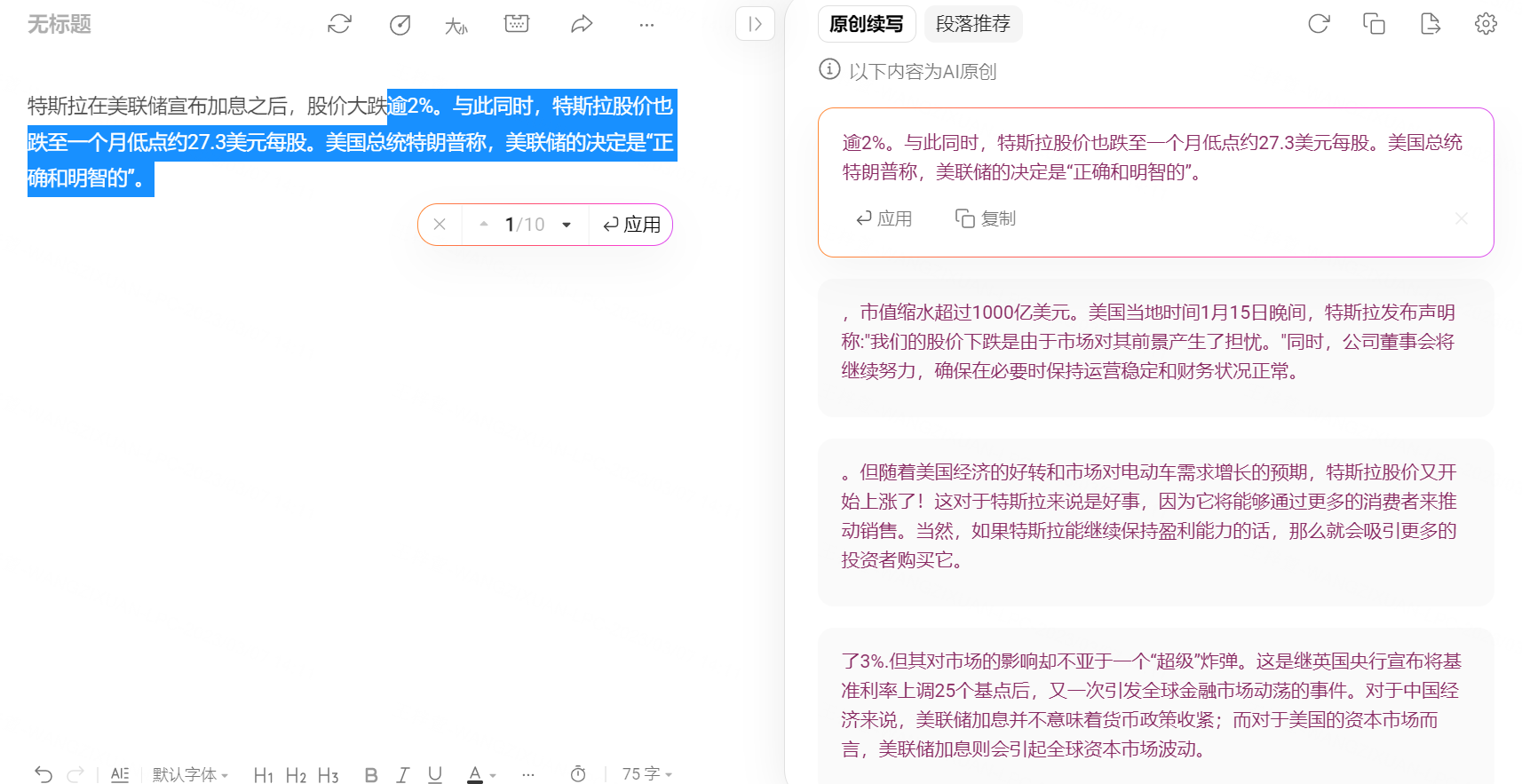Select the suggestion starting 了3%.但其对市场的影响

point(1155,706)
